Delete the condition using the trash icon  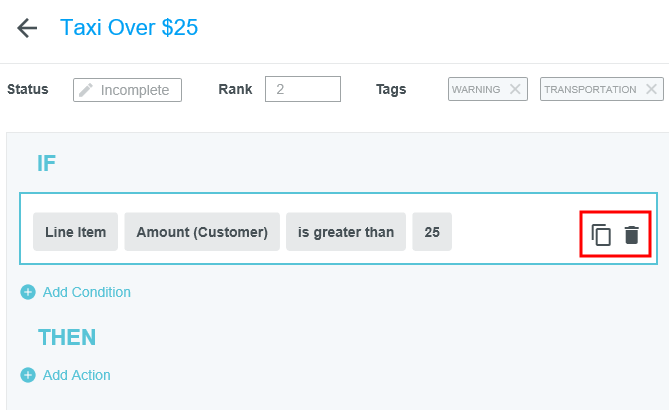[x=631, y=235]
